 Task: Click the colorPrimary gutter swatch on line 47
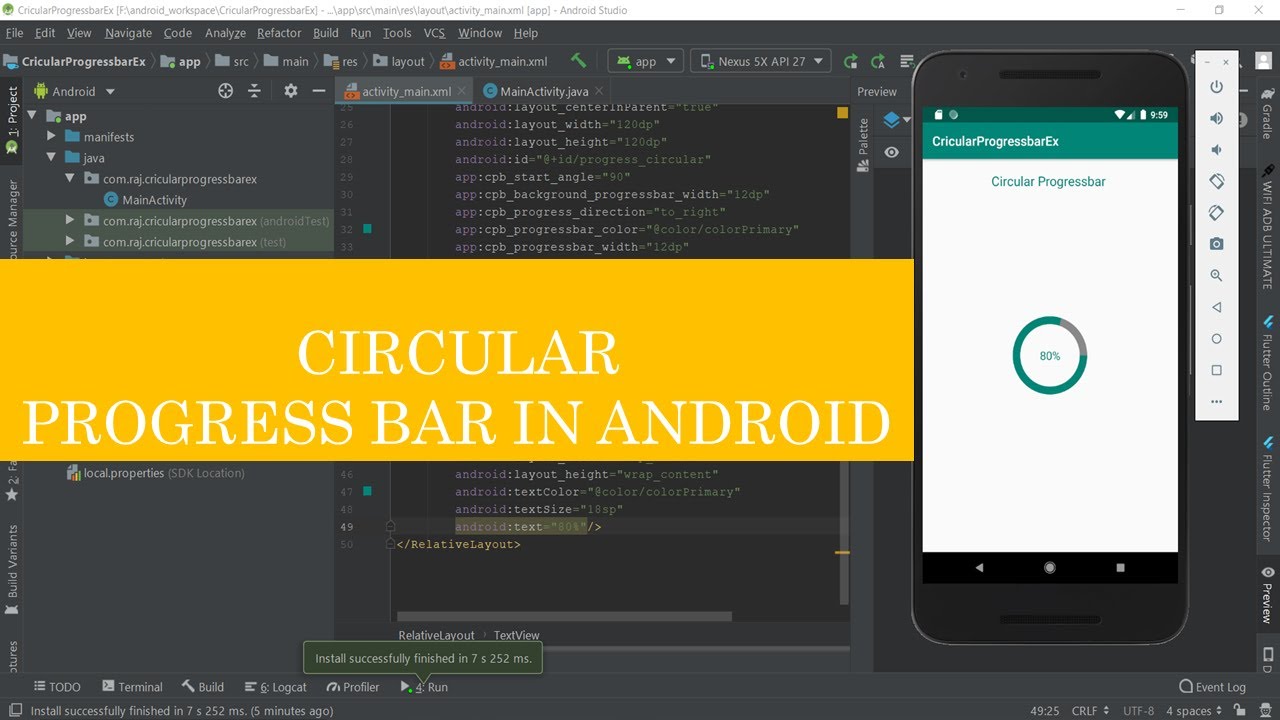click(x=367, y=491)
